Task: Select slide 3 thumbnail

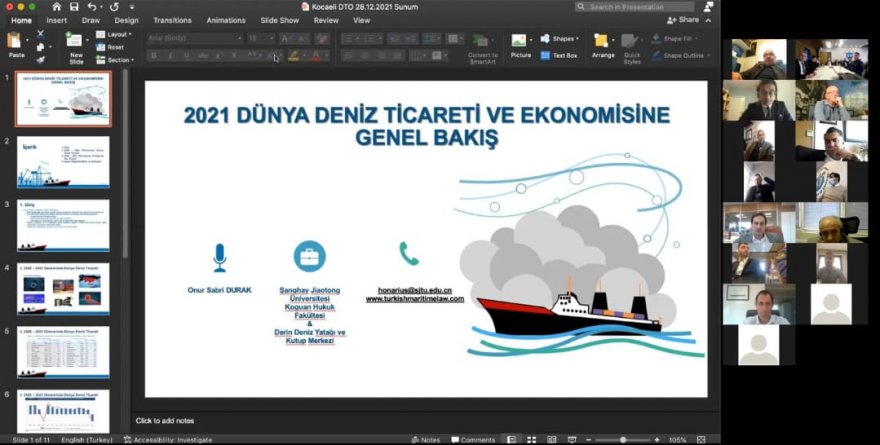Action: (63, 226)
